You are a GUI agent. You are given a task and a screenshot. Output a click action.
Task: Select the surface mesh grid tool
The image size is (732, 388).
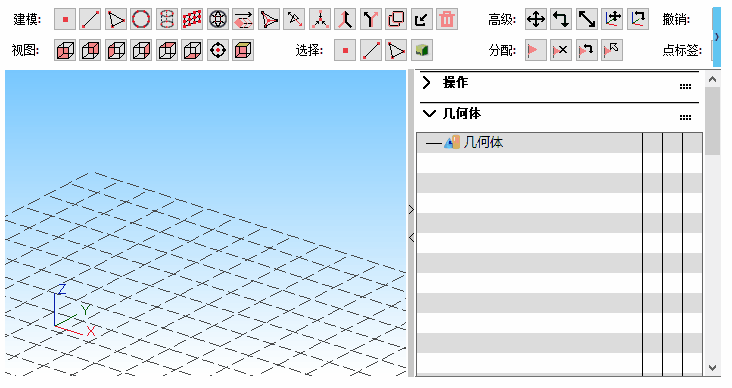click(192, 20)
